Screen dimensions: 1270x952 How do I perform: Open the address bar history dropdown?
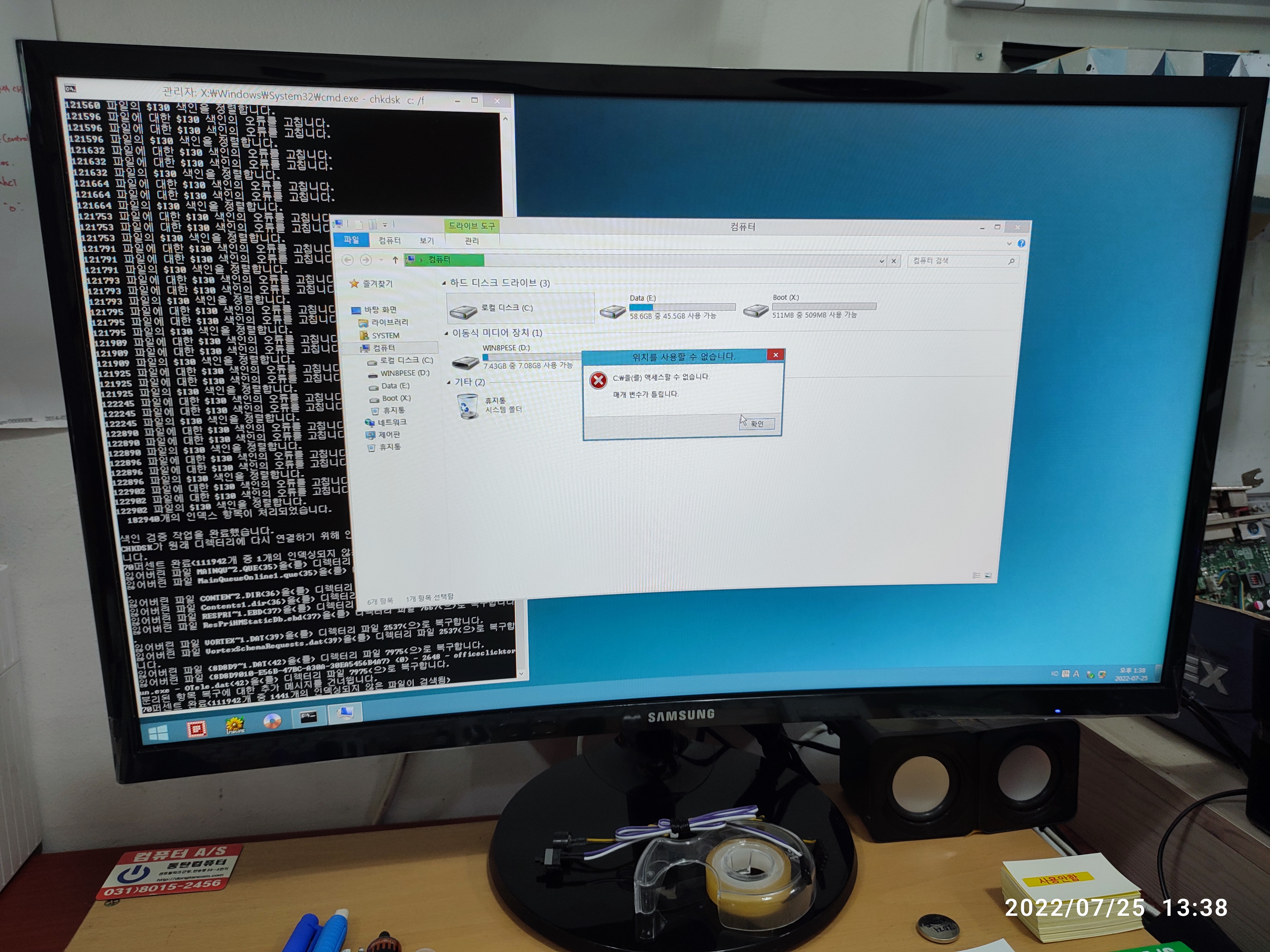coord(882,261)
